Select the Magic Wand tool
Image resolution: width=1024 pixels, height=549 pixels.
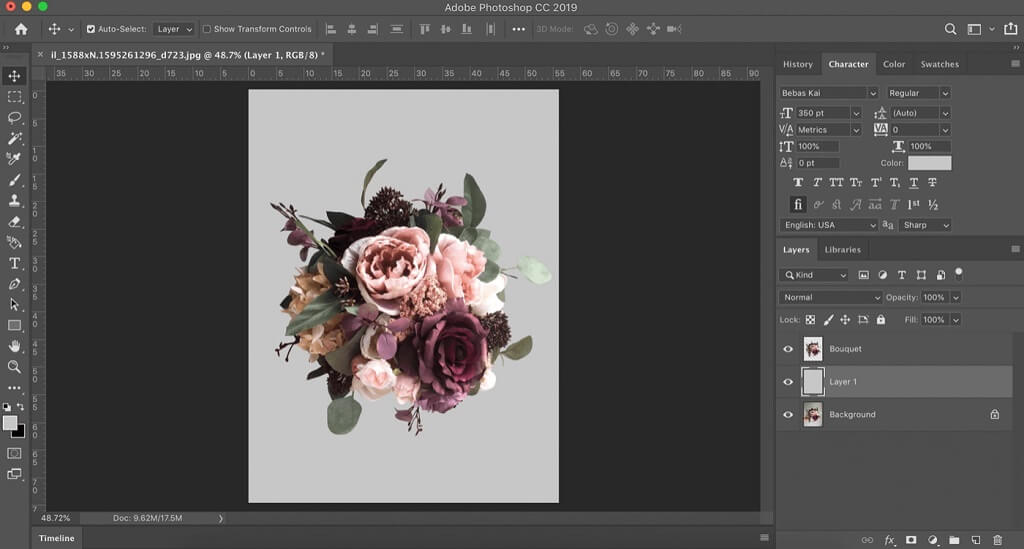(14, 138)
